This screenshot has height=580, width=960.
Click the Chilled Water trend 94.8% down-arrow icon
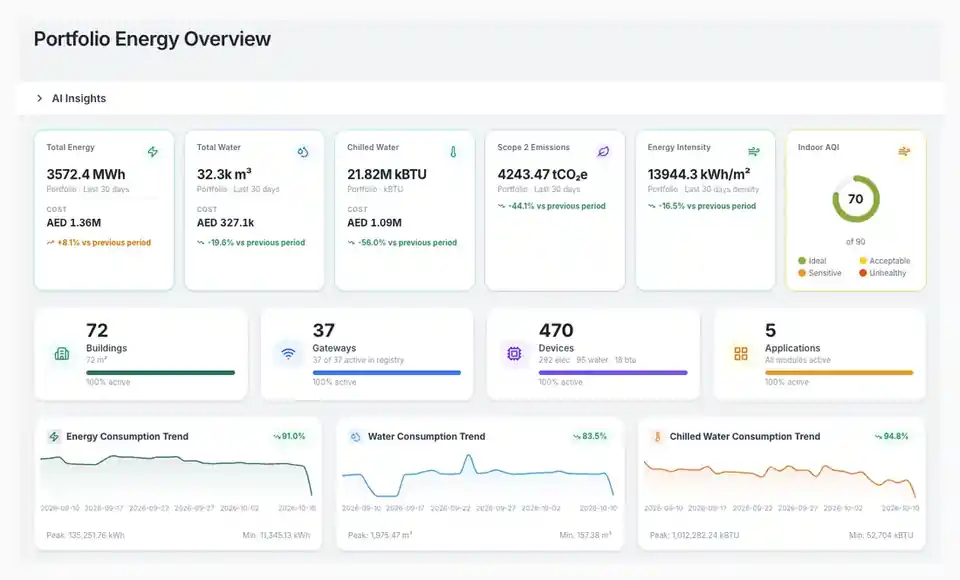879,437
